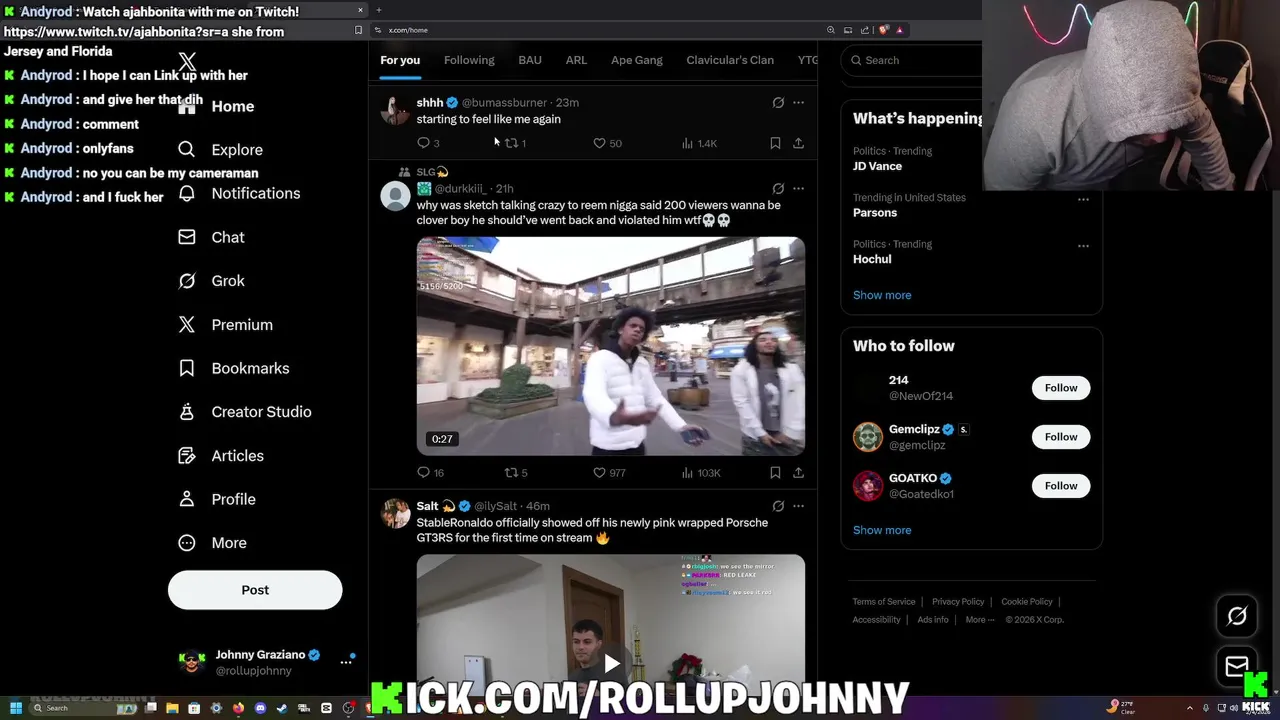Image resolution: width=1280 pixels, height=720 pixels.
Task: Switch to the Ape Gang tab
Action: [x=637, y=60]
